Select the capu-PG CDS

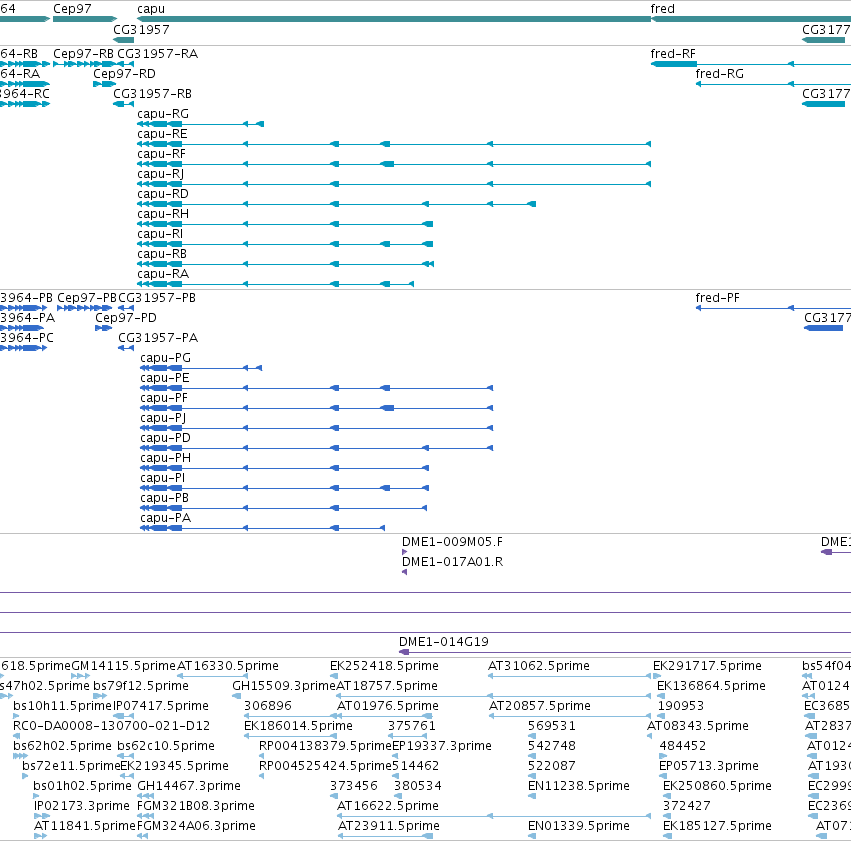(166, 358)
